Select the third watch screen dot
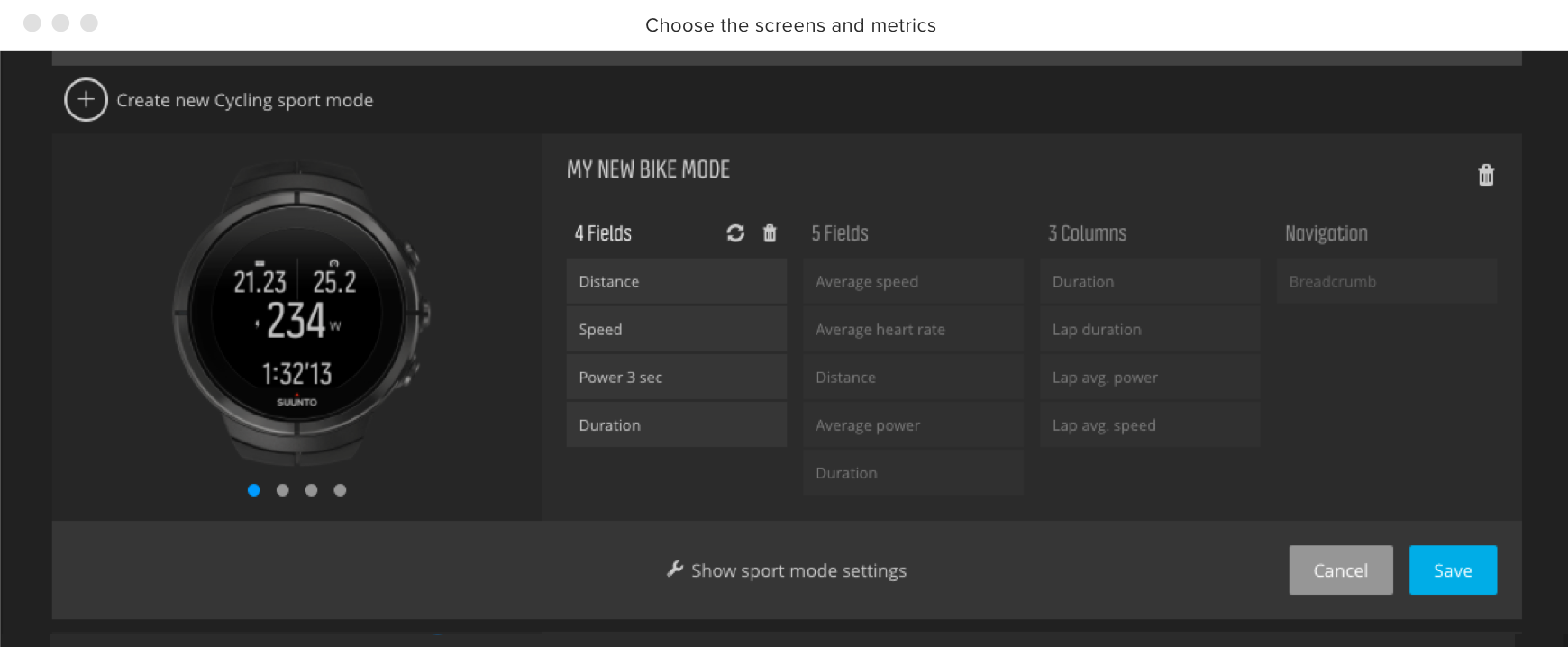 (x=311, y=490)
